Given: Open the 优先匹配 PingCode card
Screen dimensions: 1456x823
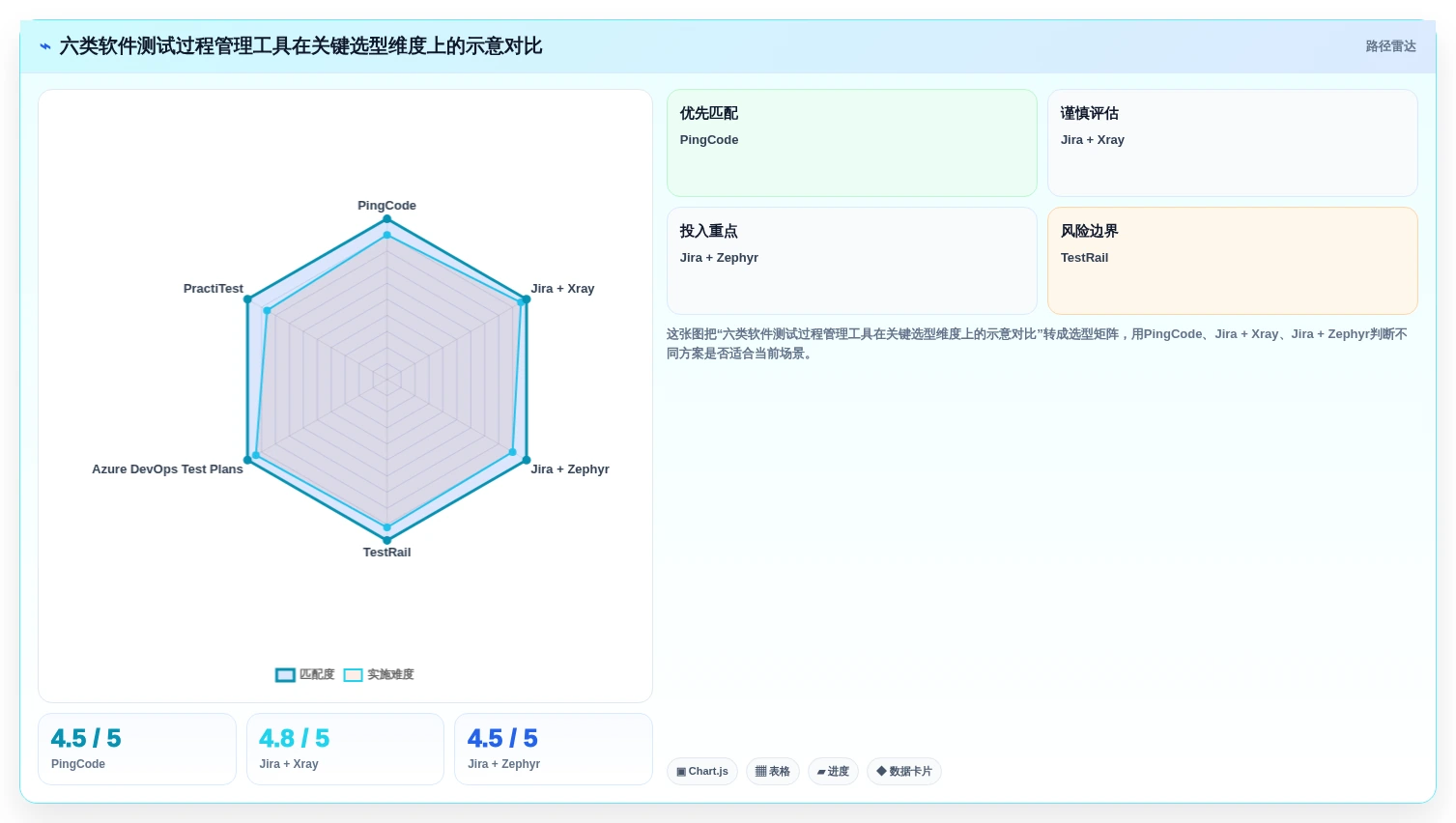Looking at the screenshot, I should coord(851,143).
